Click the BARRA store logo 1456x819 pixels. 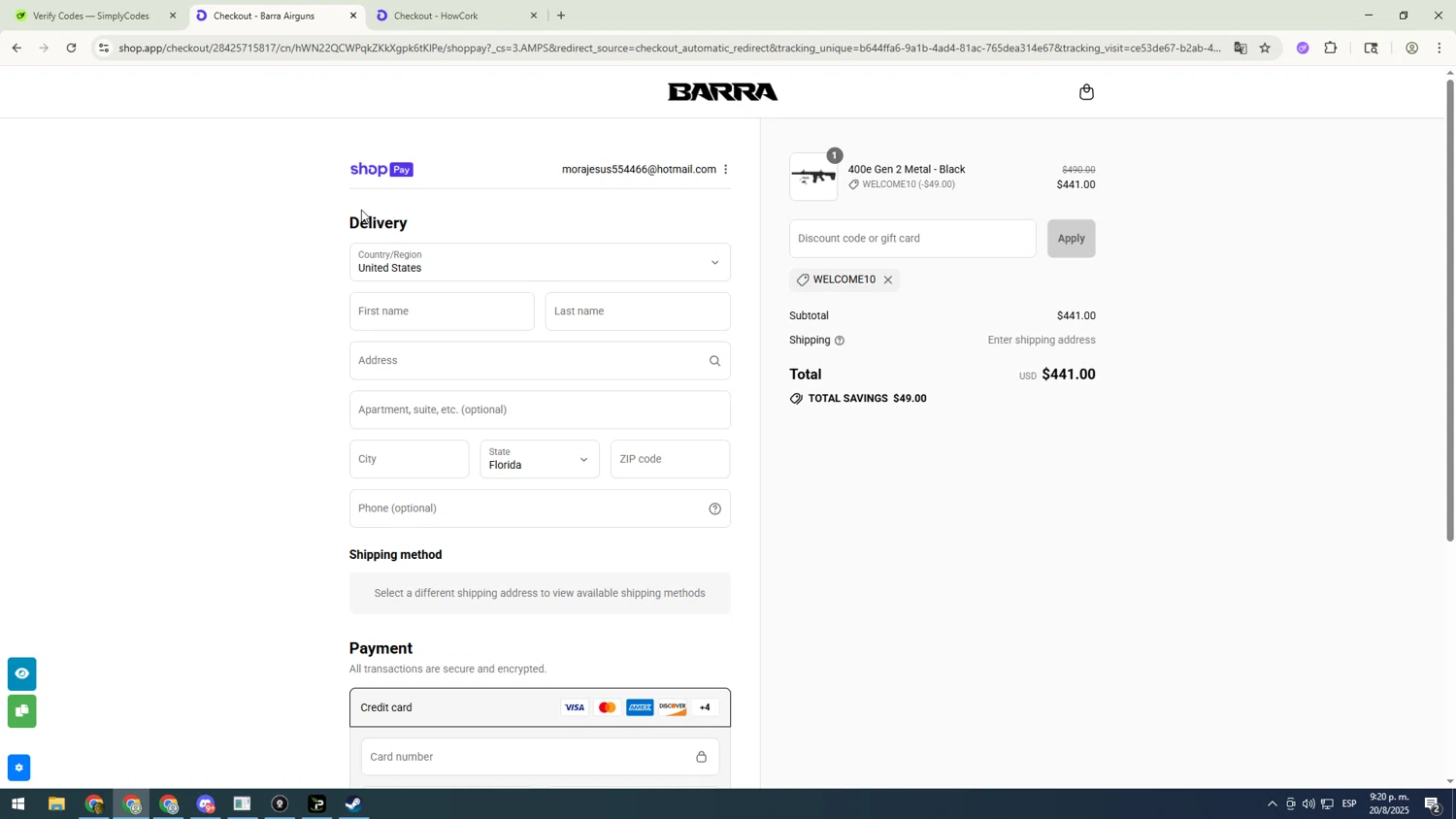pos(723,92)
